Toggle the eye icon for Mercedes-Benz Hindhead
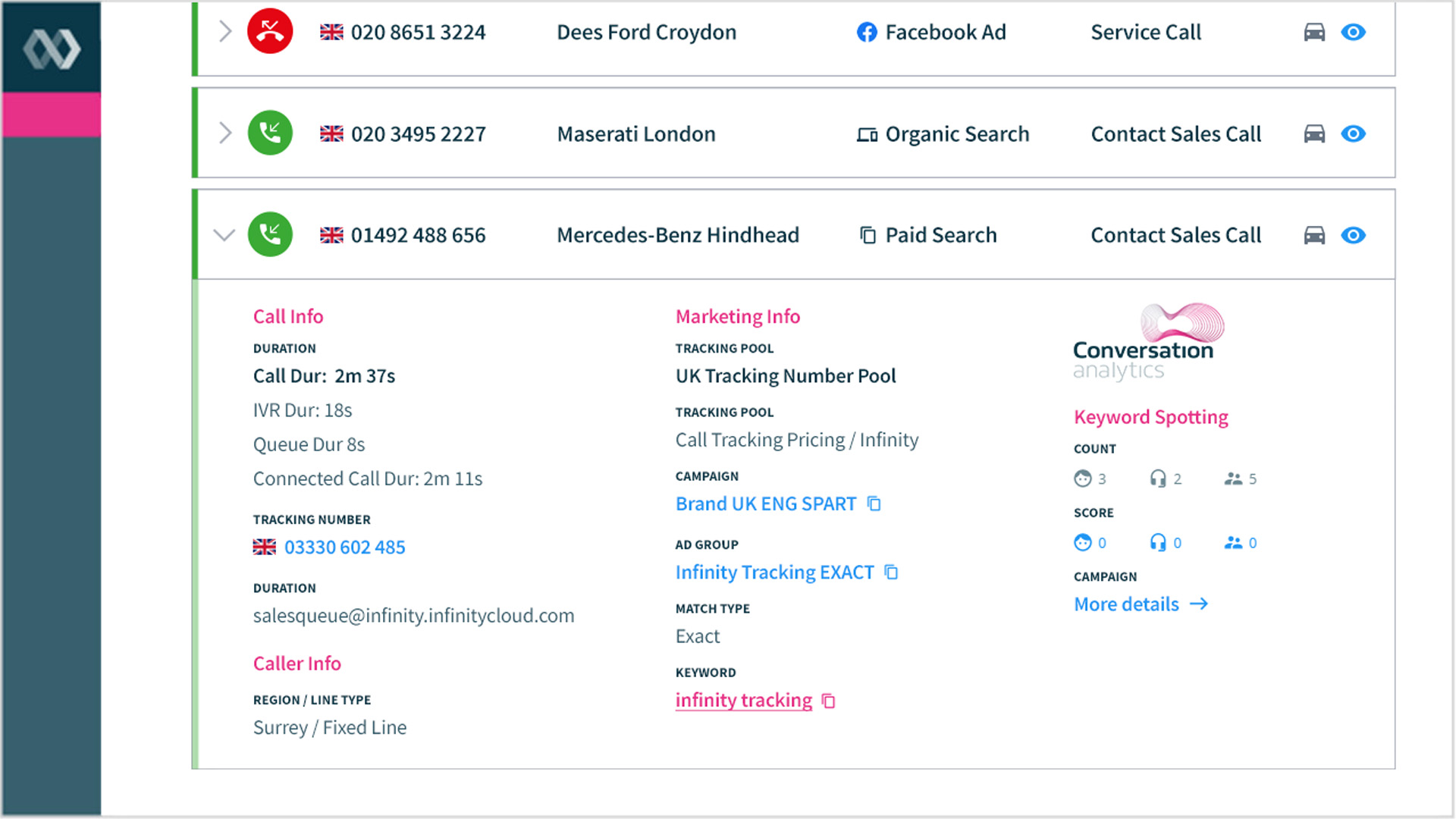 [x=1354, y=236]
